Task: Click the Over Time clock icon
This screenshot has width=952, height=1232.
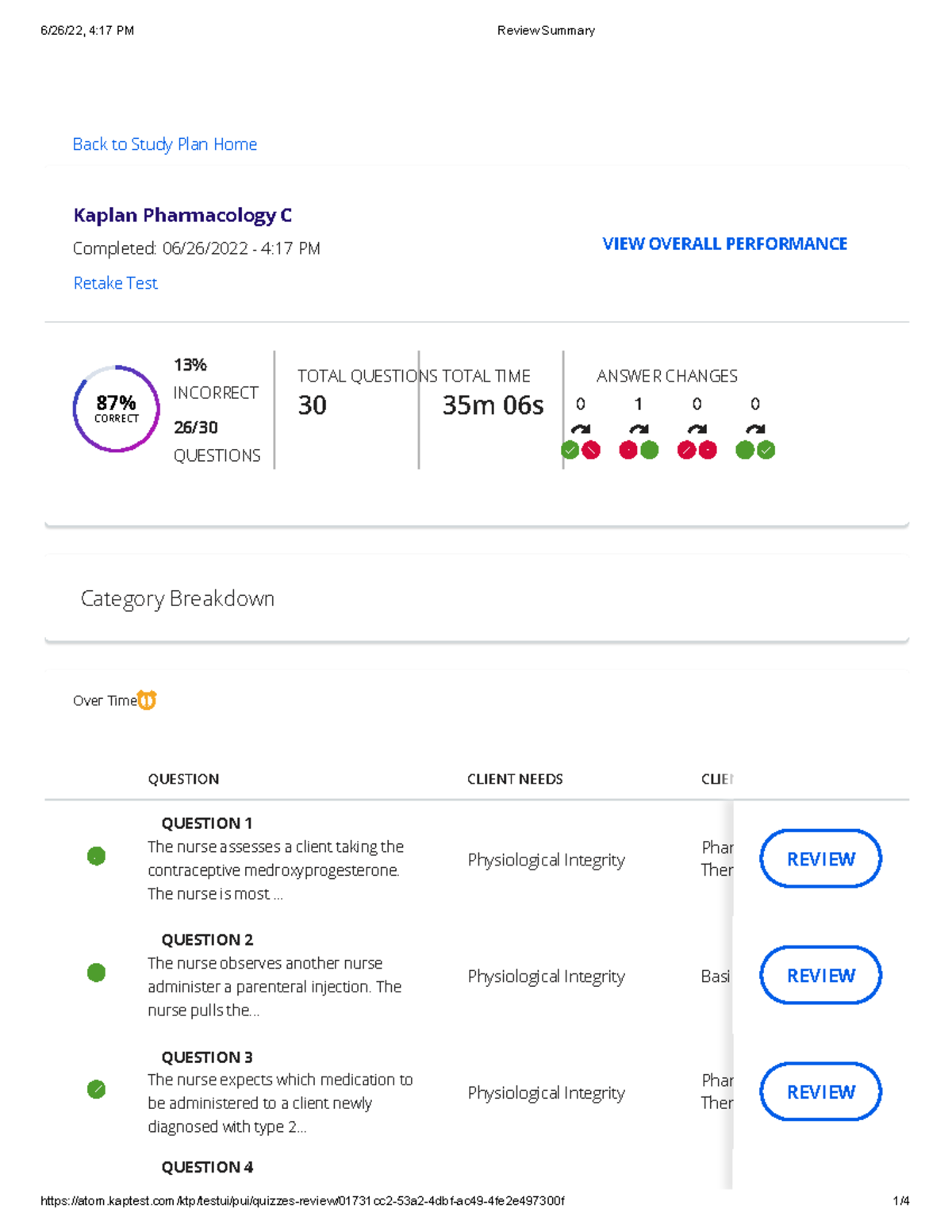Action: pyautogui.click(x=147, y=700)
